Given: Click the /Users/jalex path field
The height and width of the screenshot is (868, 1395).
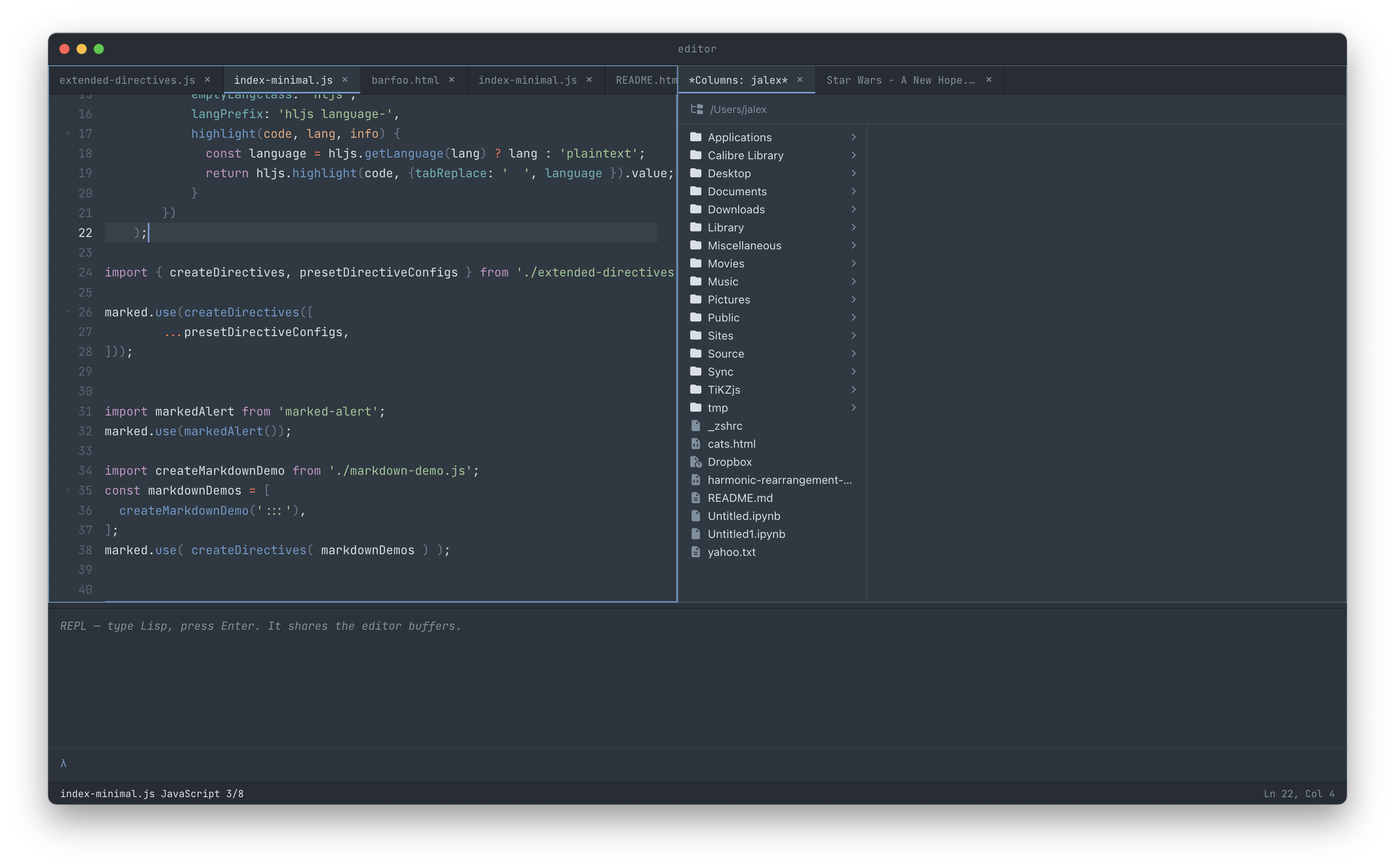Looking at the screenshot, I should [x=738, y=109].
